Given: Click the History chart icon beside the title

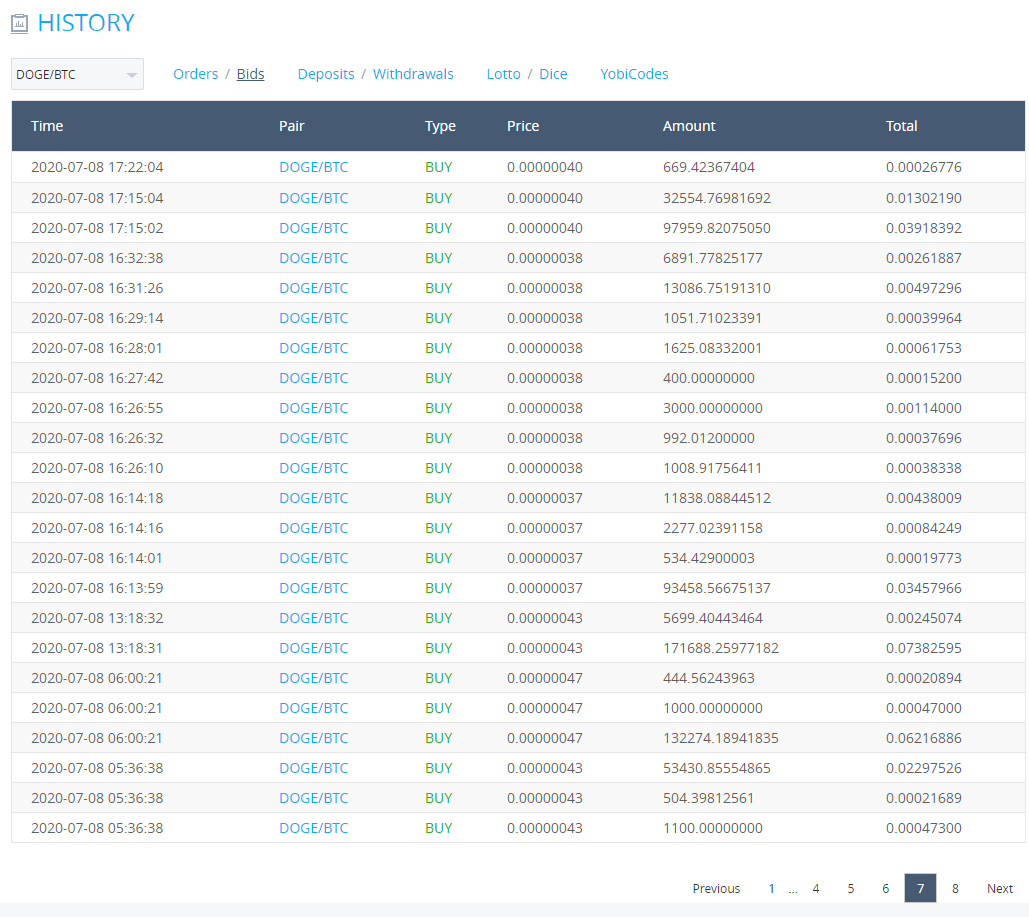Looking at the screenshot, I should point(20,24).
